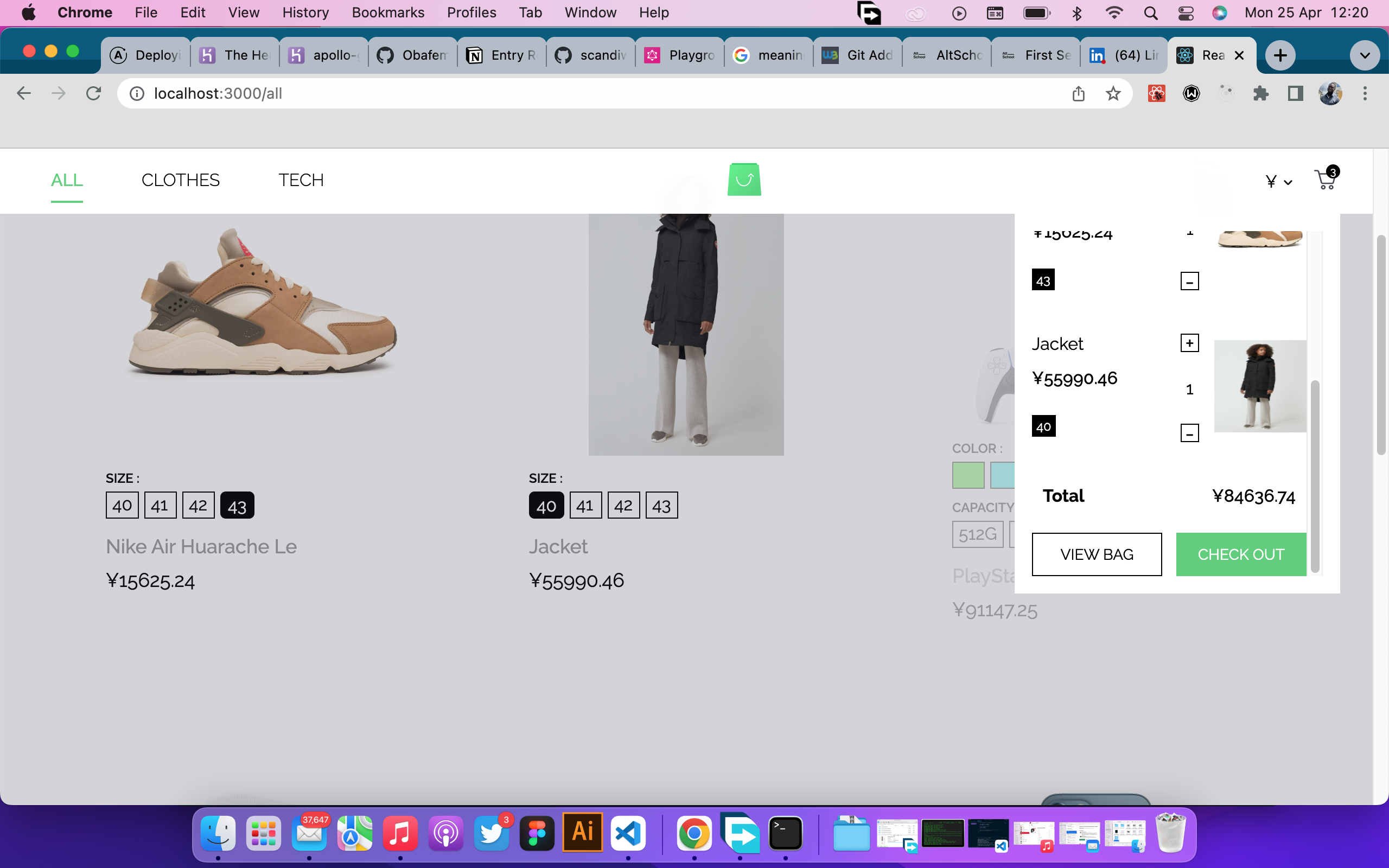Click the CHECK OUT button
Image resolution: width=1389 pixels, height=868 pixels.
coord(1241,554)
